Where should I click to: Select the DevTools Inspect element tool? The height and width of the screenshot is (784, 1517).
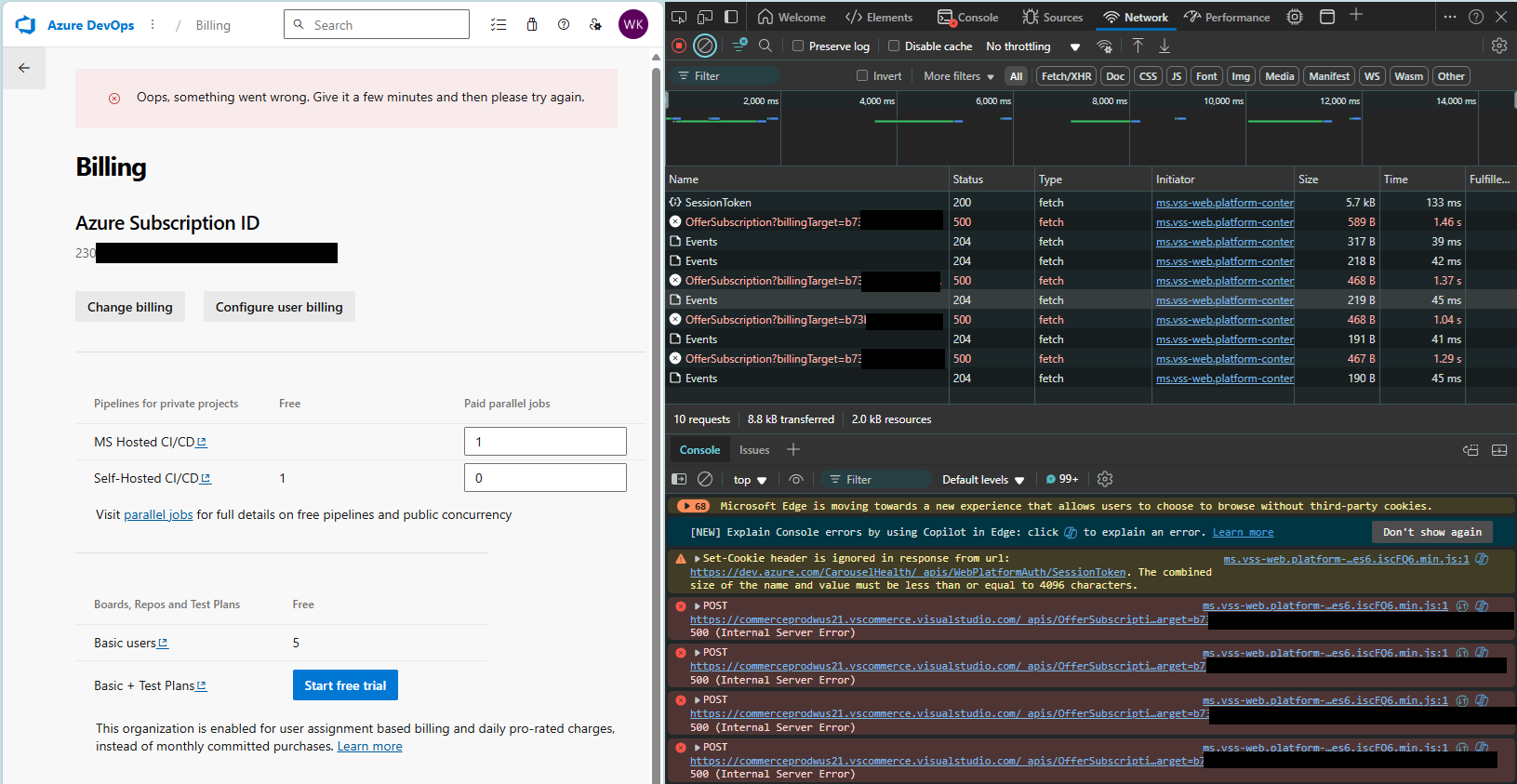679,17
